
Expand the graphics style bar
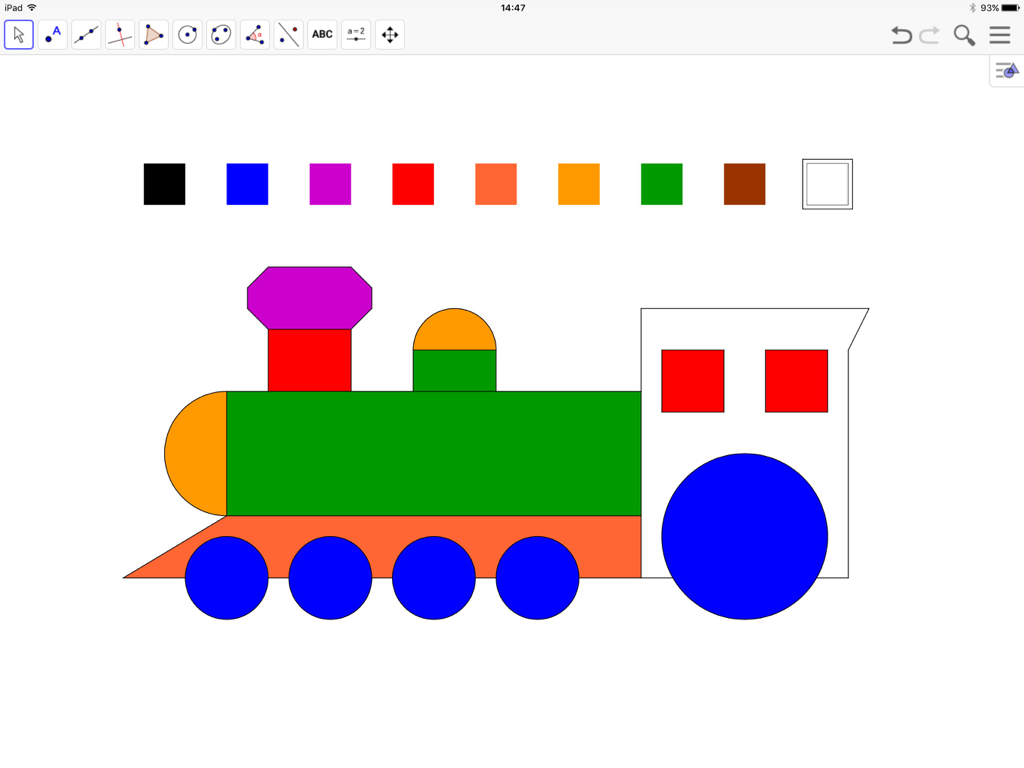1005,70
